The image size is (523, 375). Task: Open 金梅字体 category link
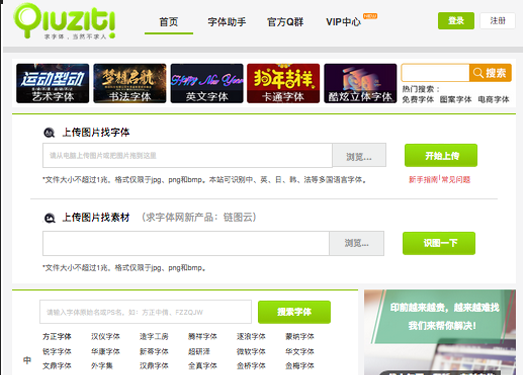pos(300,366)
